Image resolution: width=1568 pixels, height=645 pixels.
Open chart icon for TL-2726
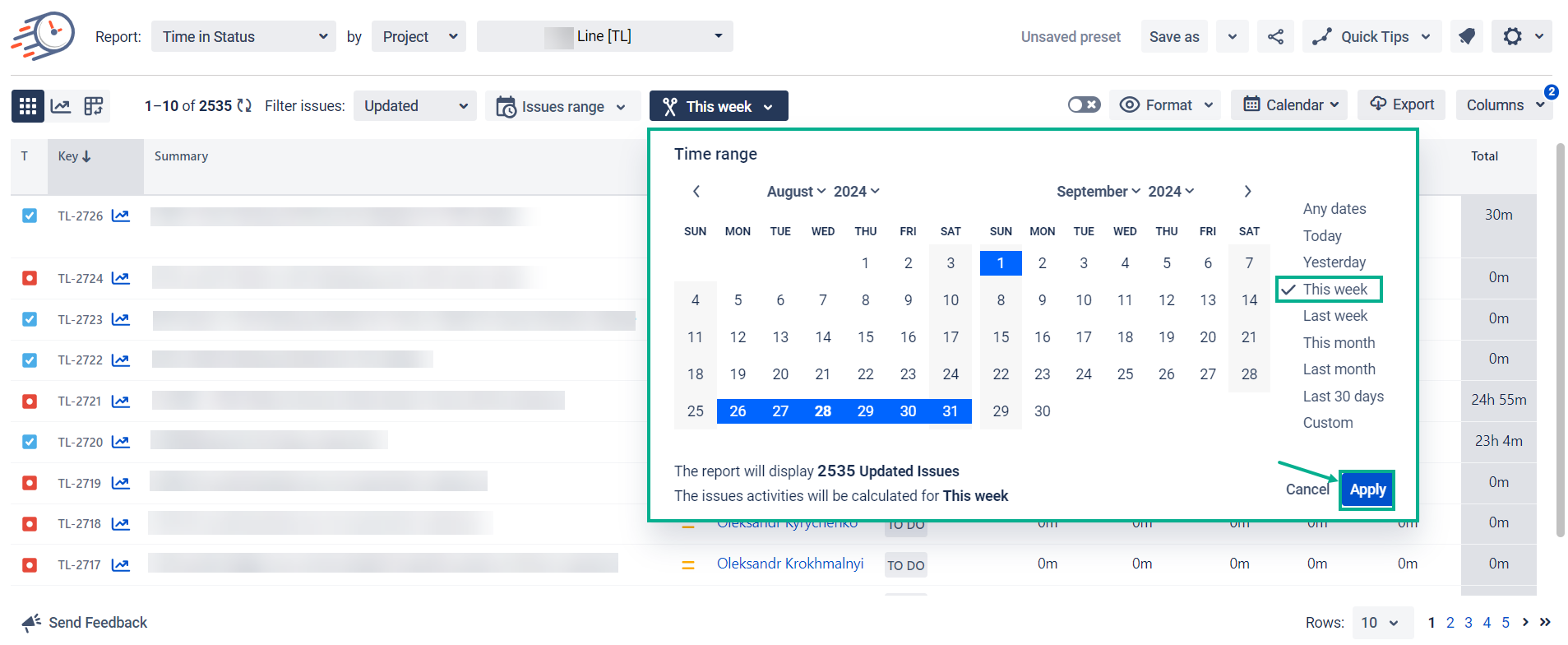(121, 216)
